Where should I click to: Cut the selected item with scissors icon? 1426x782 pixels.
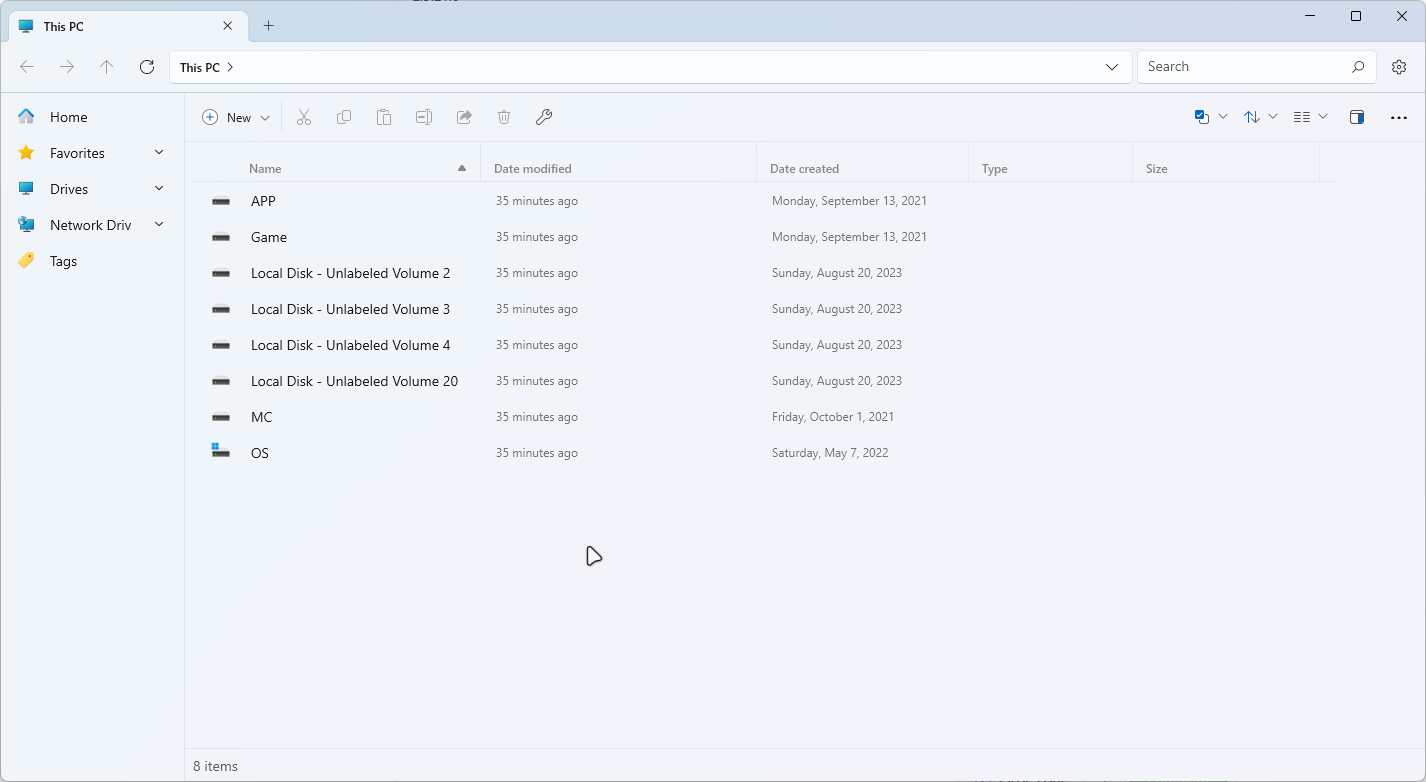click(304, 117)
